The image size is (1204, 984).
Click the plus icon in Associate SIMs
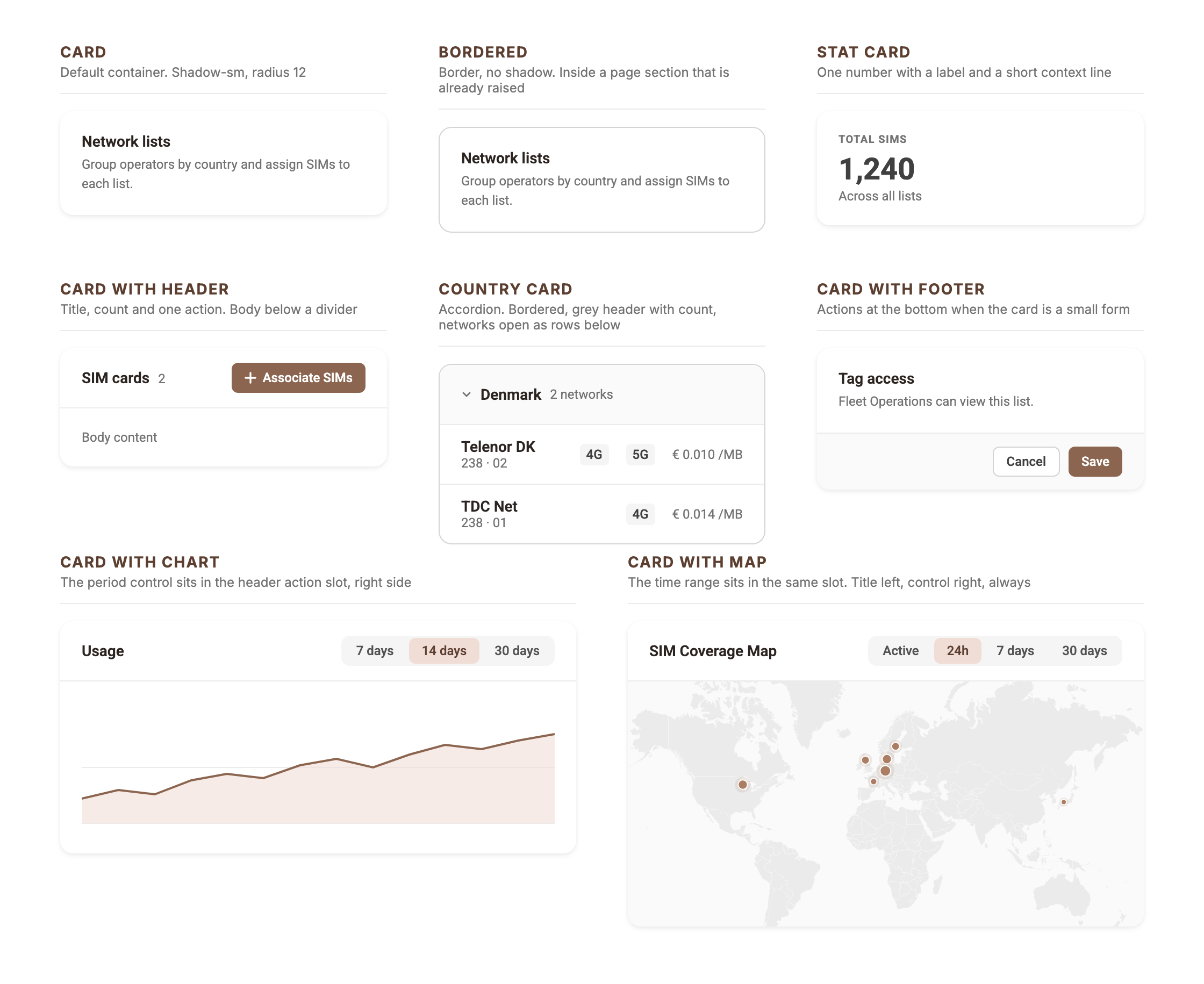click(x=250, y=377)
